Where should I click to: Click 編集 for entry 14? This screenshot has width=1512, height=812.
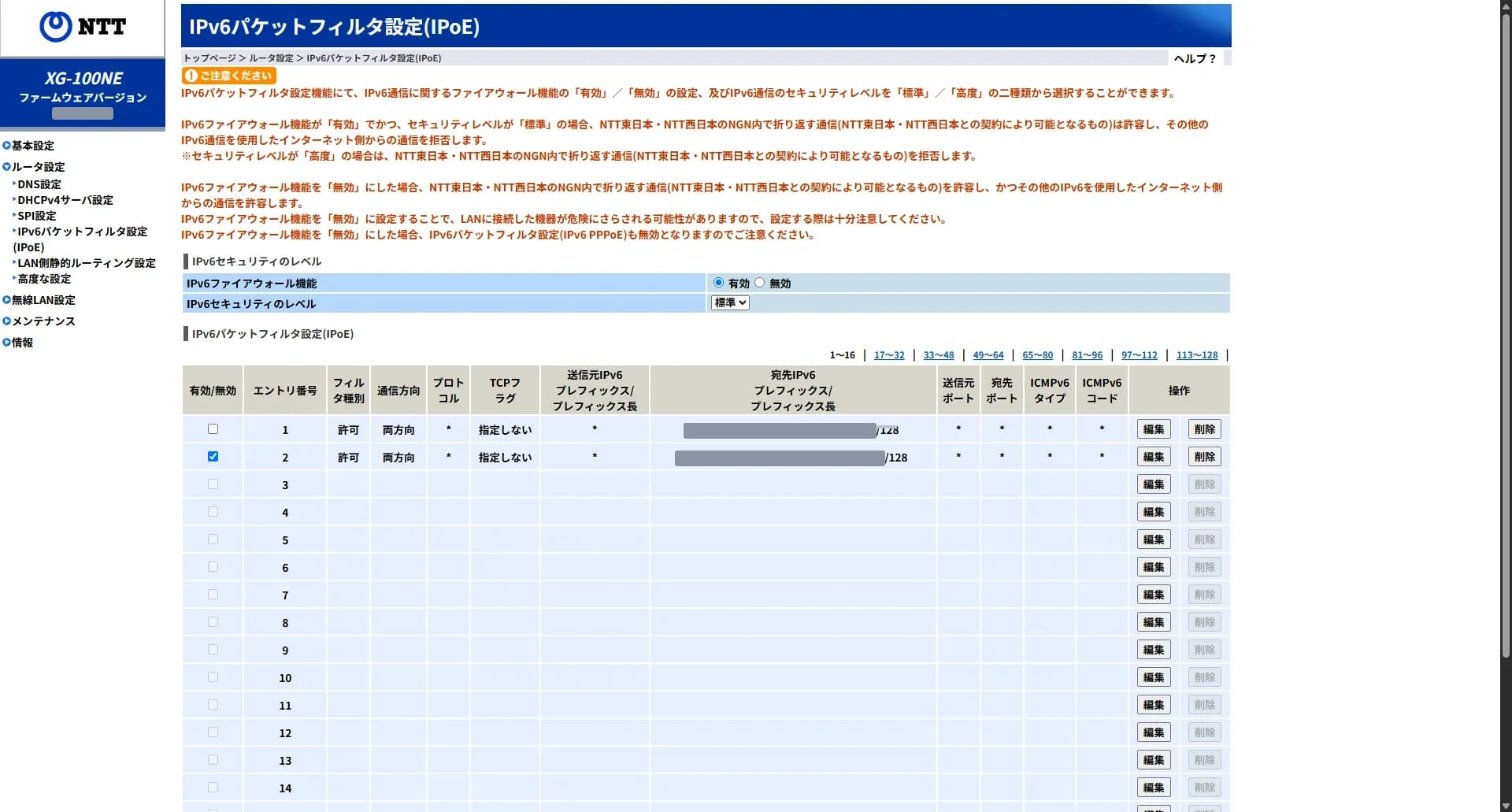1154,788
